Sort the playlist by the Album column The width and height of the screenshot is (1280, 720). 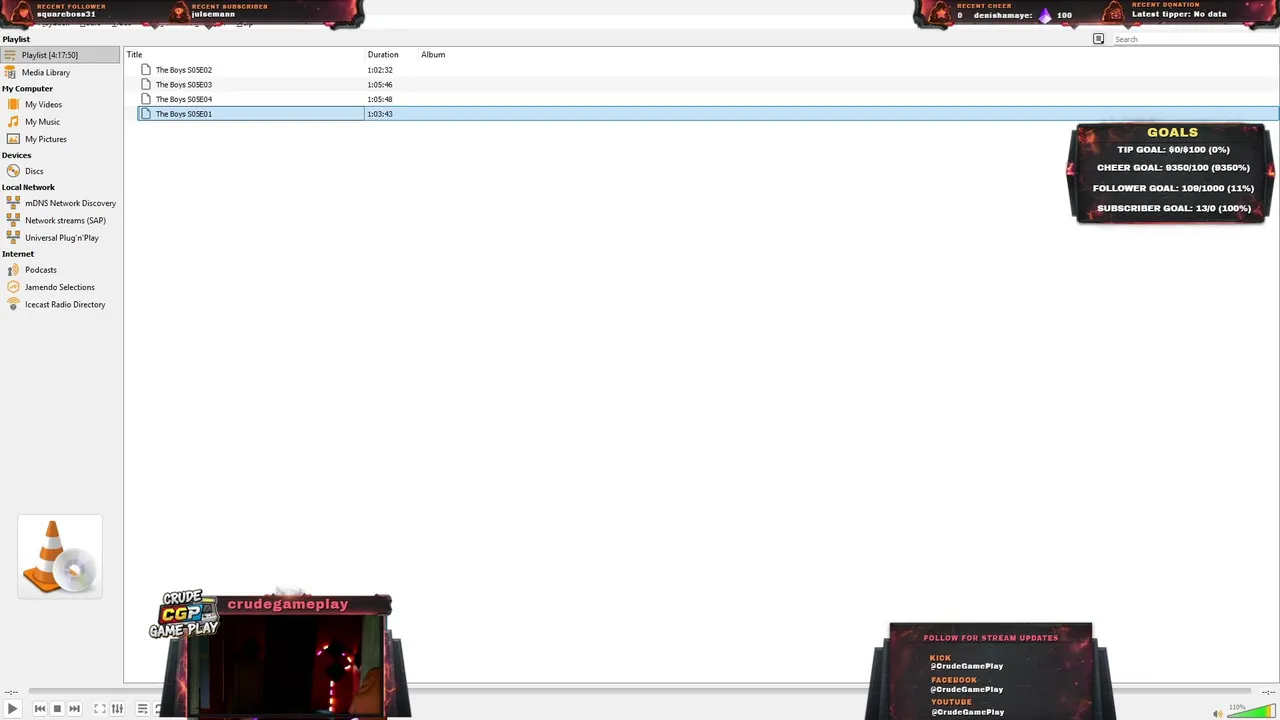(433, 55)
